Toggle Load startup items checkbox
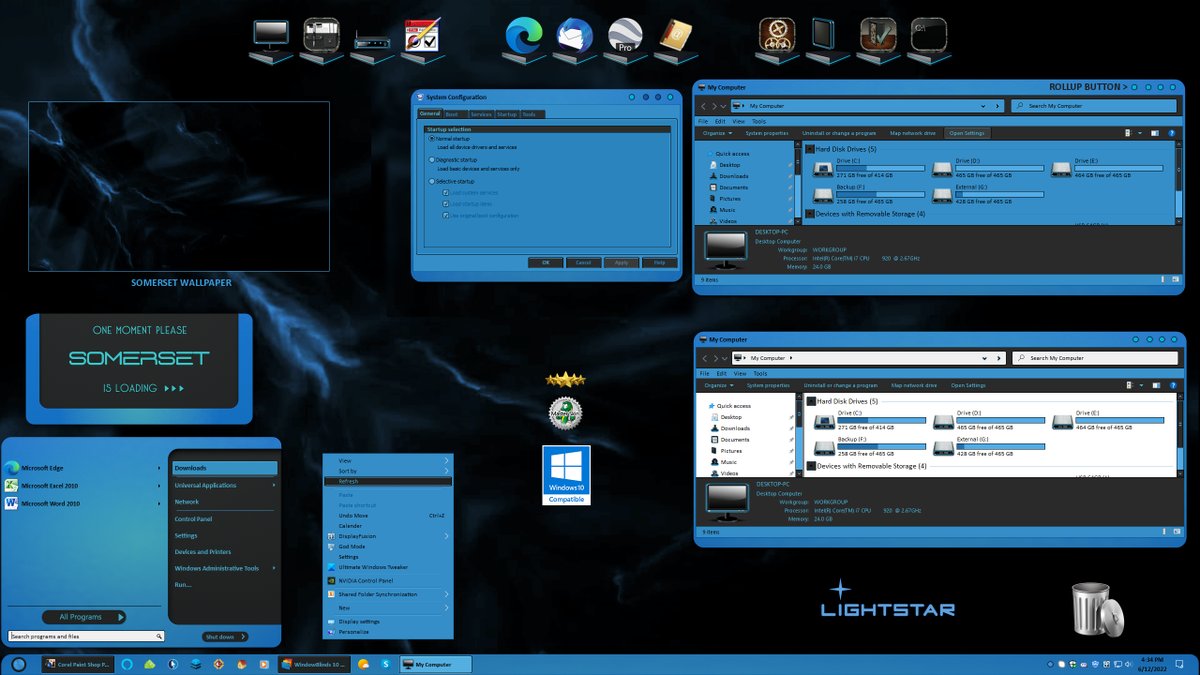 click(x=446, y=204)
